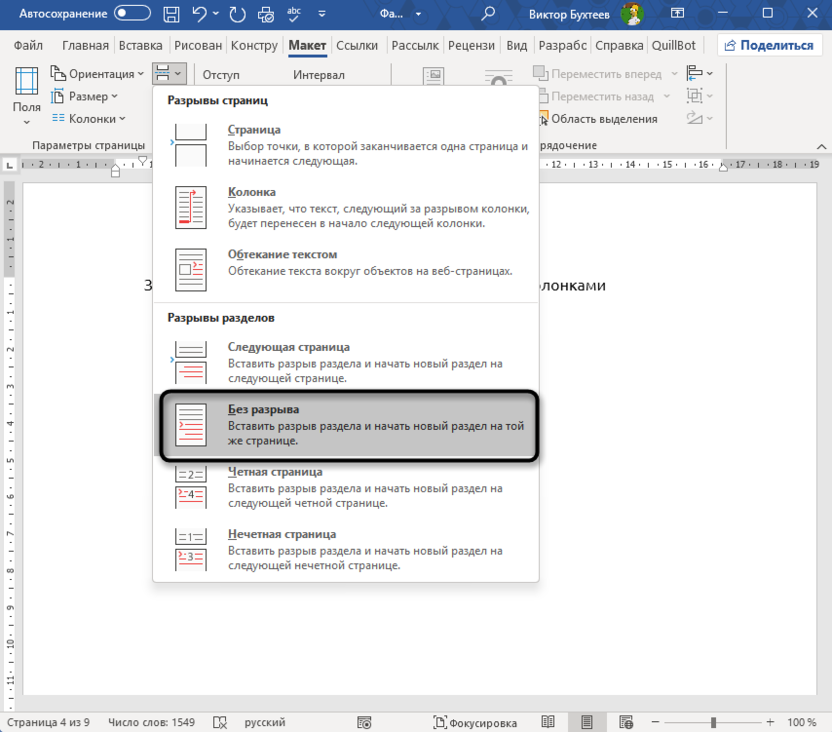Viewport: 832px width, 732px height.
Task: Click the Ribbon Display Options icon
Action: [x=678, y=13]
